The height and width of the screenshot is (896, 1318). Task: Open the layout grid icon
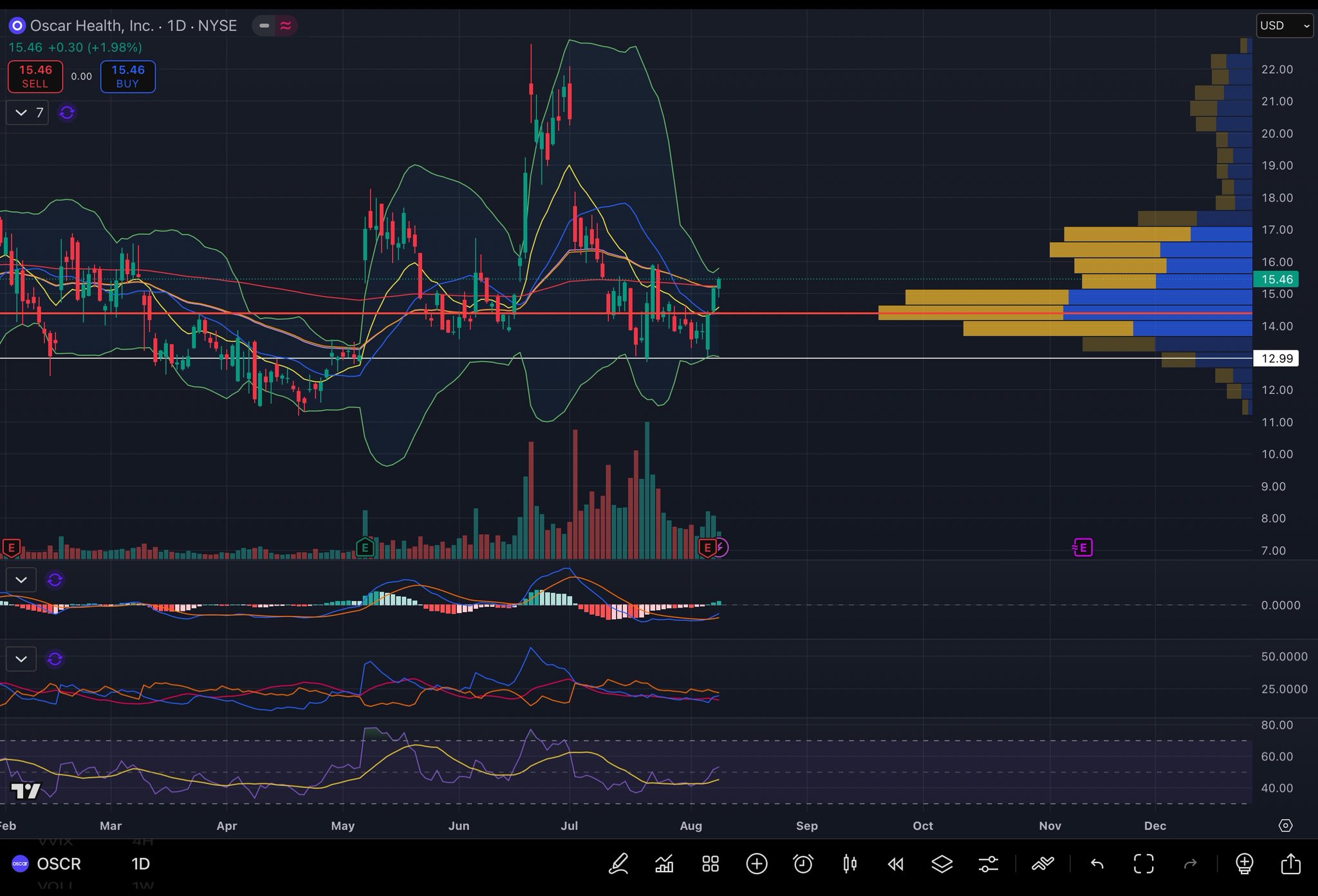[x=710, y=864]
